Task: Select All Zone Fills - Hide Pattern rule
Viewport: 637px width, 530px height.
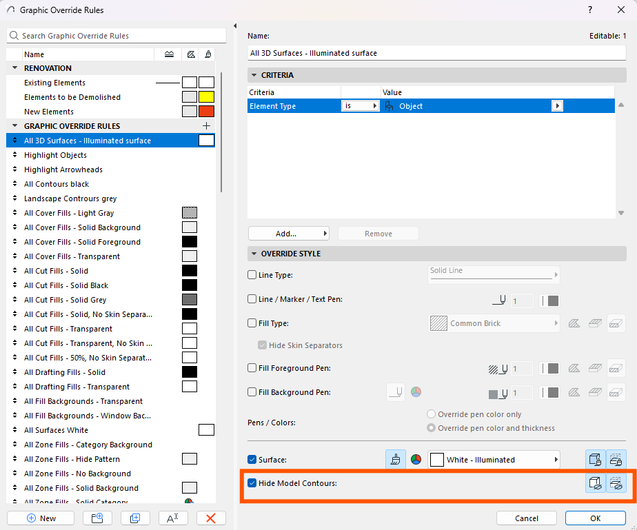Action: click(110, 459)
